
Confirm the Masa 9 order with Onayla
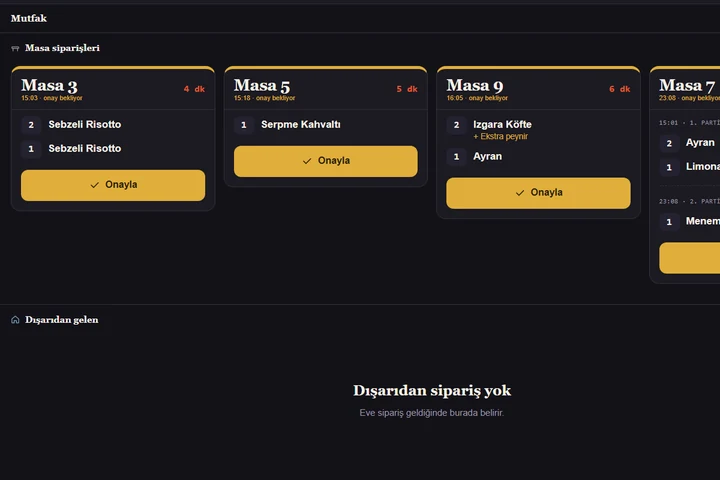point(538,193)
